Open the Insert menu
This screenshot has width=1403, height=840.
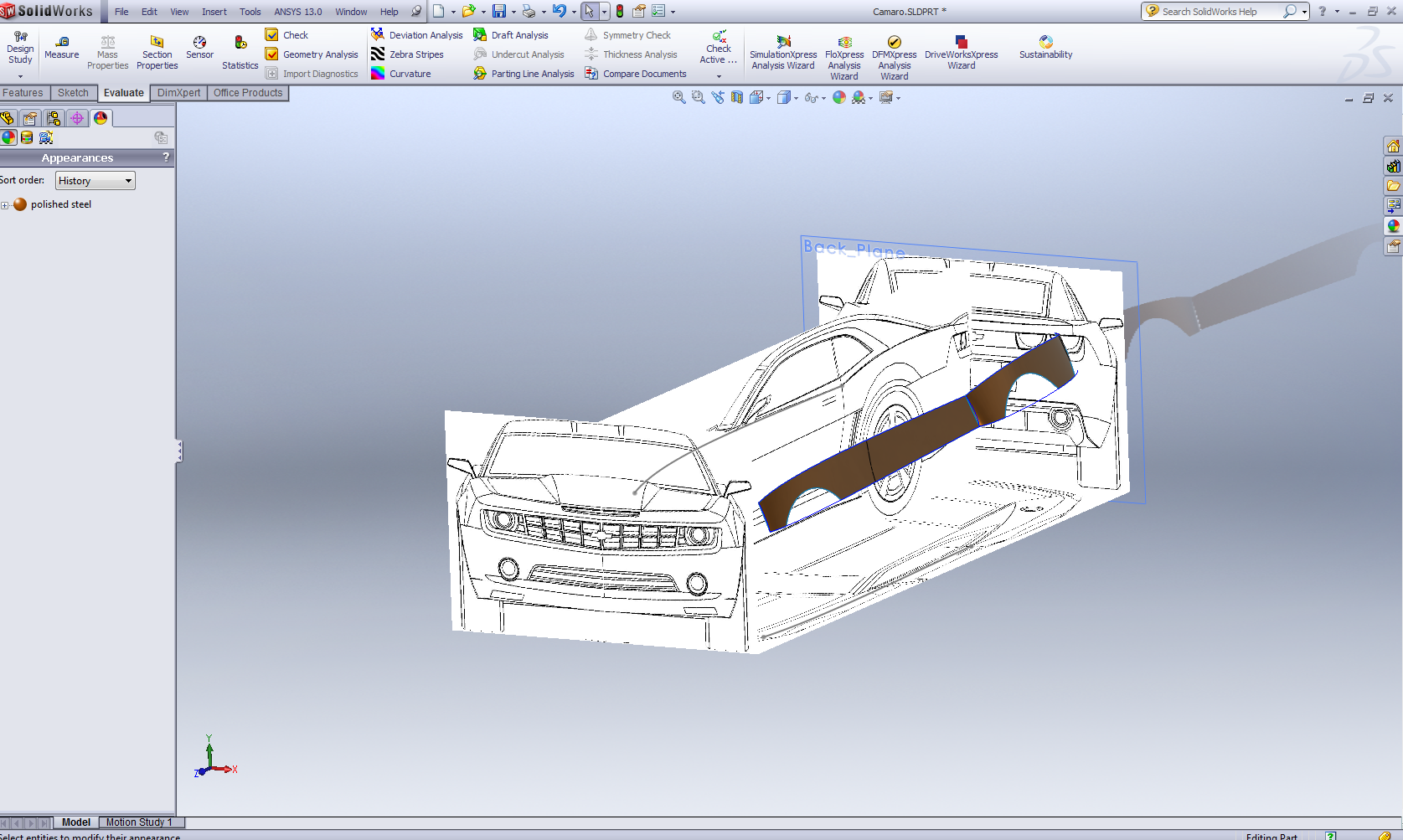tap(214, 12)
